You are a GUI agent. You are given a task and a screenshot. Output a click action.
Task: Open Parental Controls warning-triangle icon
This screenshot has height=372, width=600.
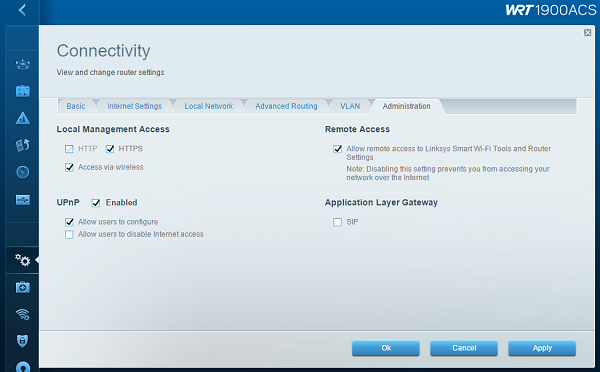[23, 118]
